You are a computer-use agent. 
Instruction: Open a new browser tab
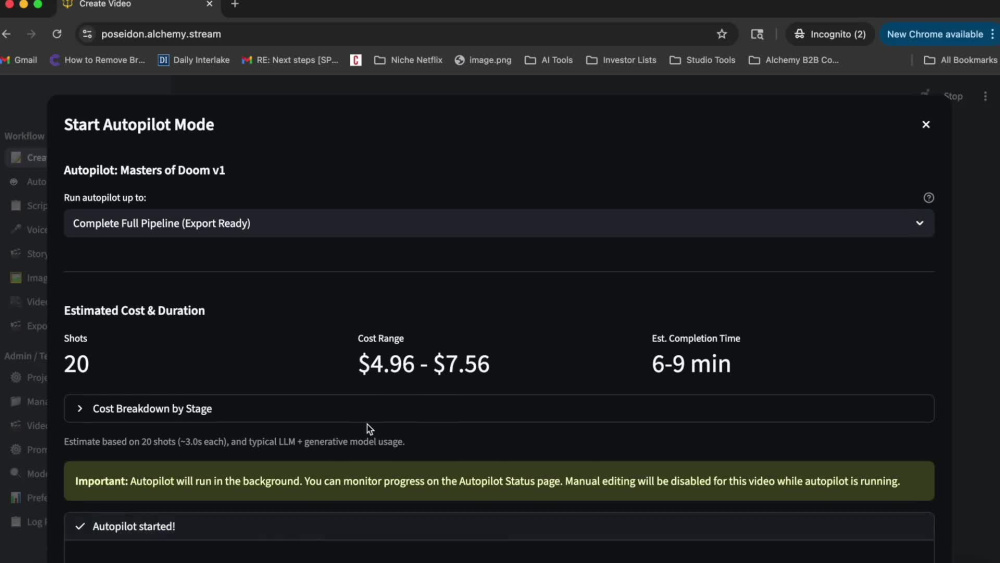[235, 4]
